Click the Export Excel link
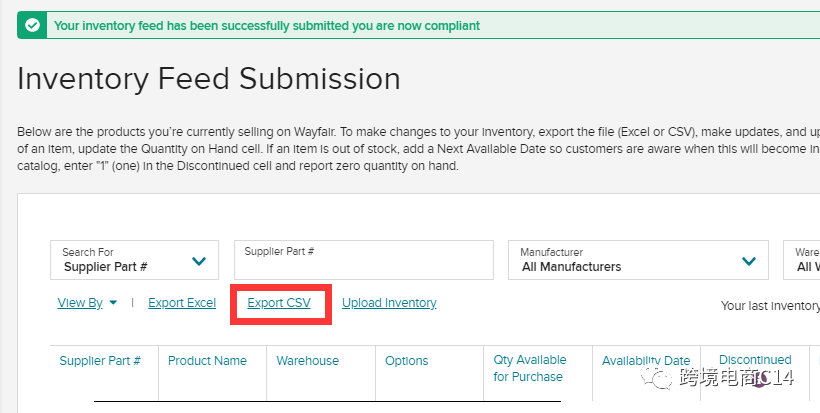 (x=182, y=303)
